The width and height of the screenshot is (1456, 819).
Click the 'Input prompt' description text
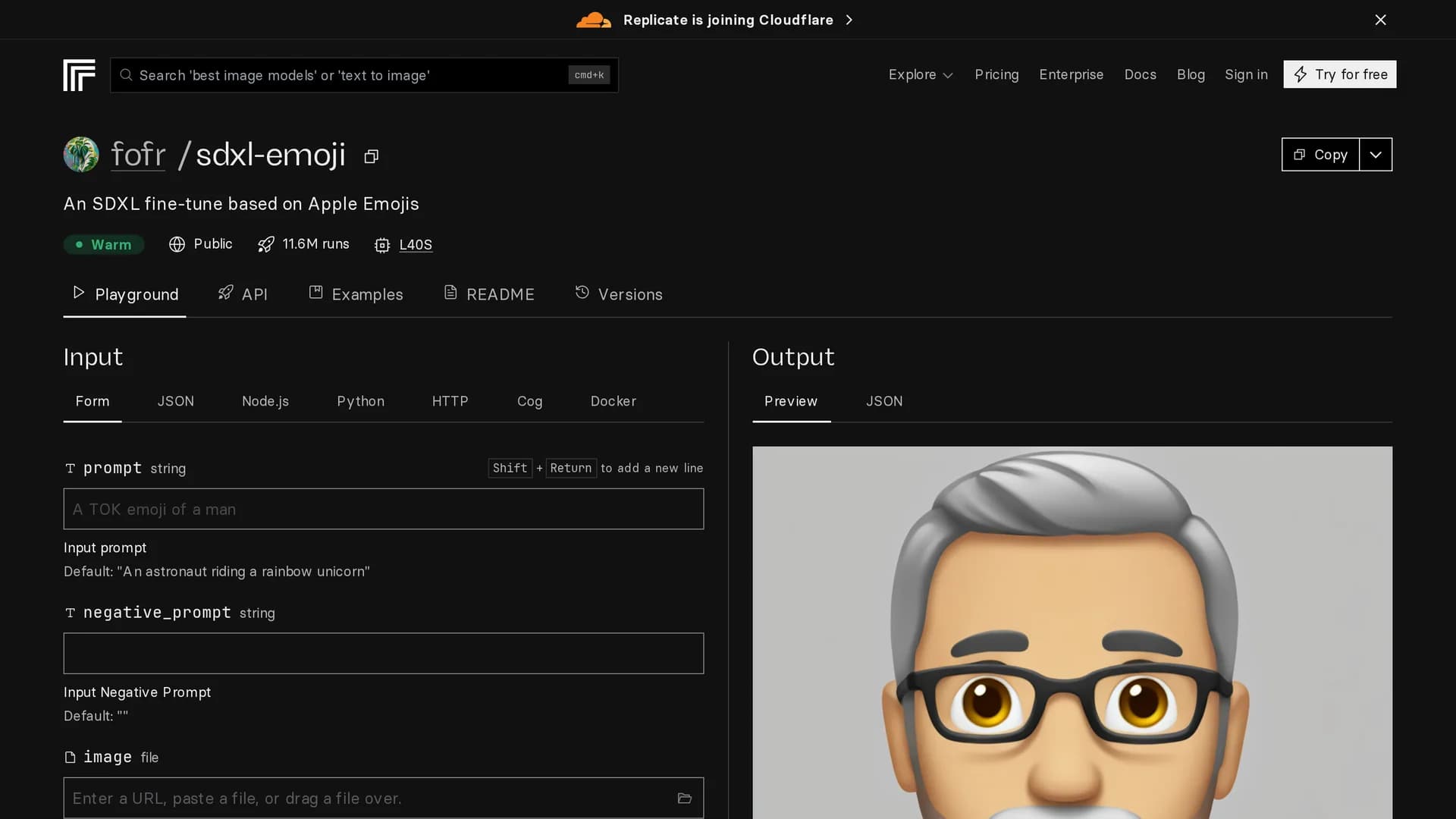click(x=105, y=548)
